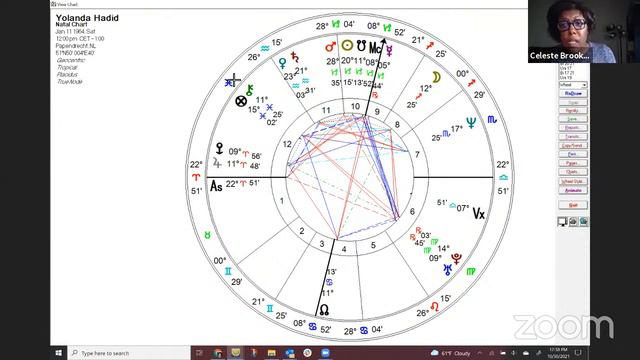The height and width of the screenshot is (360, 640).
Task: Click the Jupiter glyph in Aries
Action: point(217,163)
